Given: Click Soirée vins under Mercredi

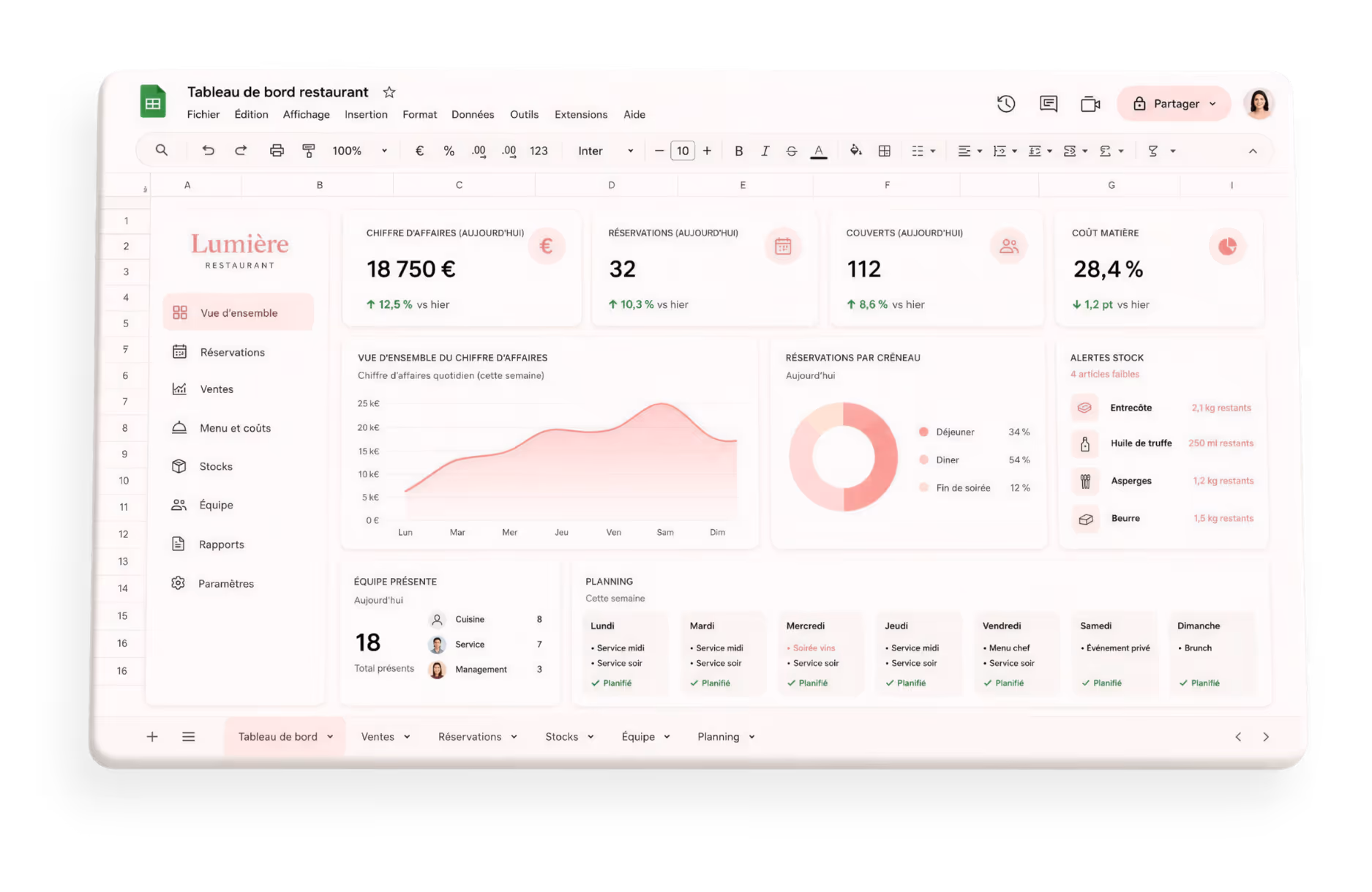Looking at the screenshot, I should (814, 648).
